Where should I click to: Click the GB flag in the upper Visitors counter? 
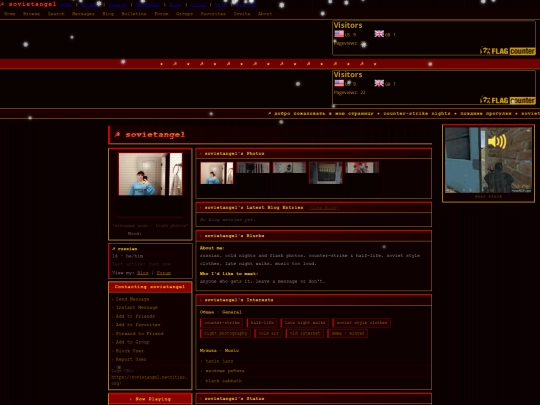[x=379, y=34]
